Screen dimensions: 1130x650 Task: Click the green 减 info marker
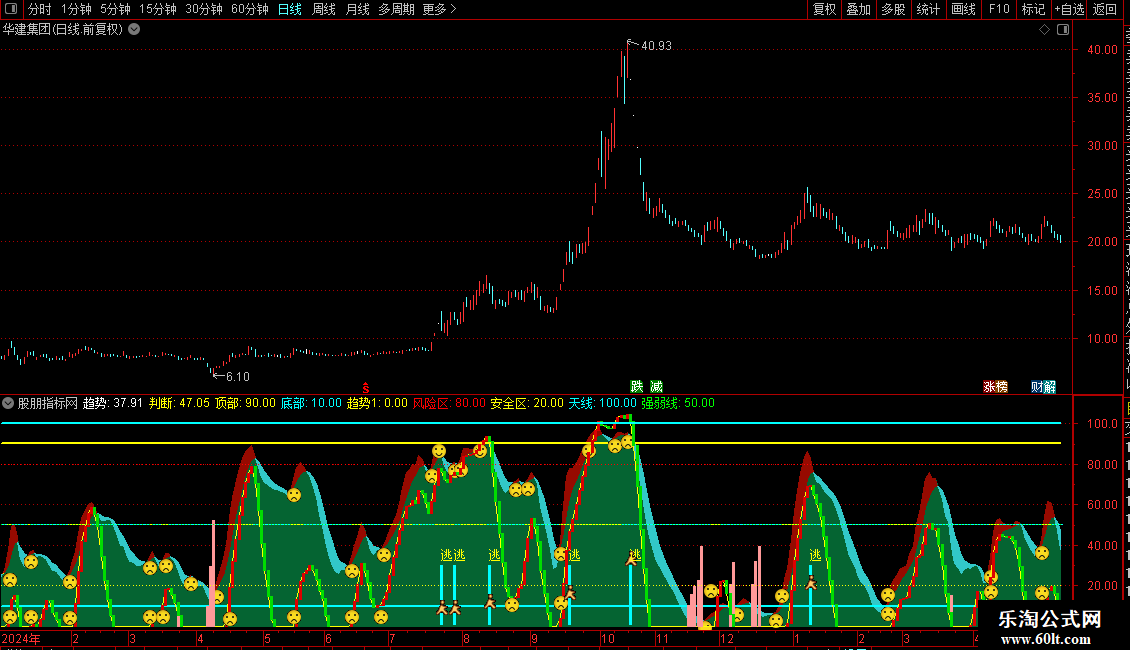[x=656, y=387]
